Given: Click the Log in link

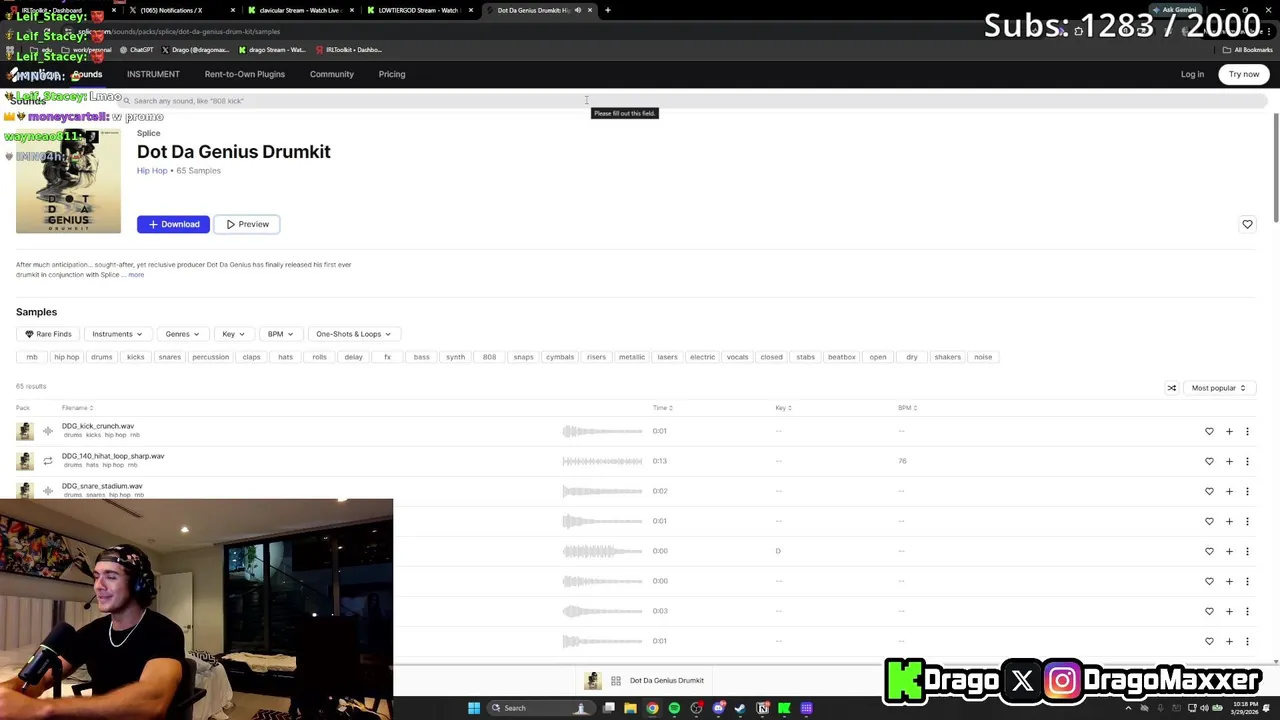Looking at the screenshot, I should point(1192,74).
